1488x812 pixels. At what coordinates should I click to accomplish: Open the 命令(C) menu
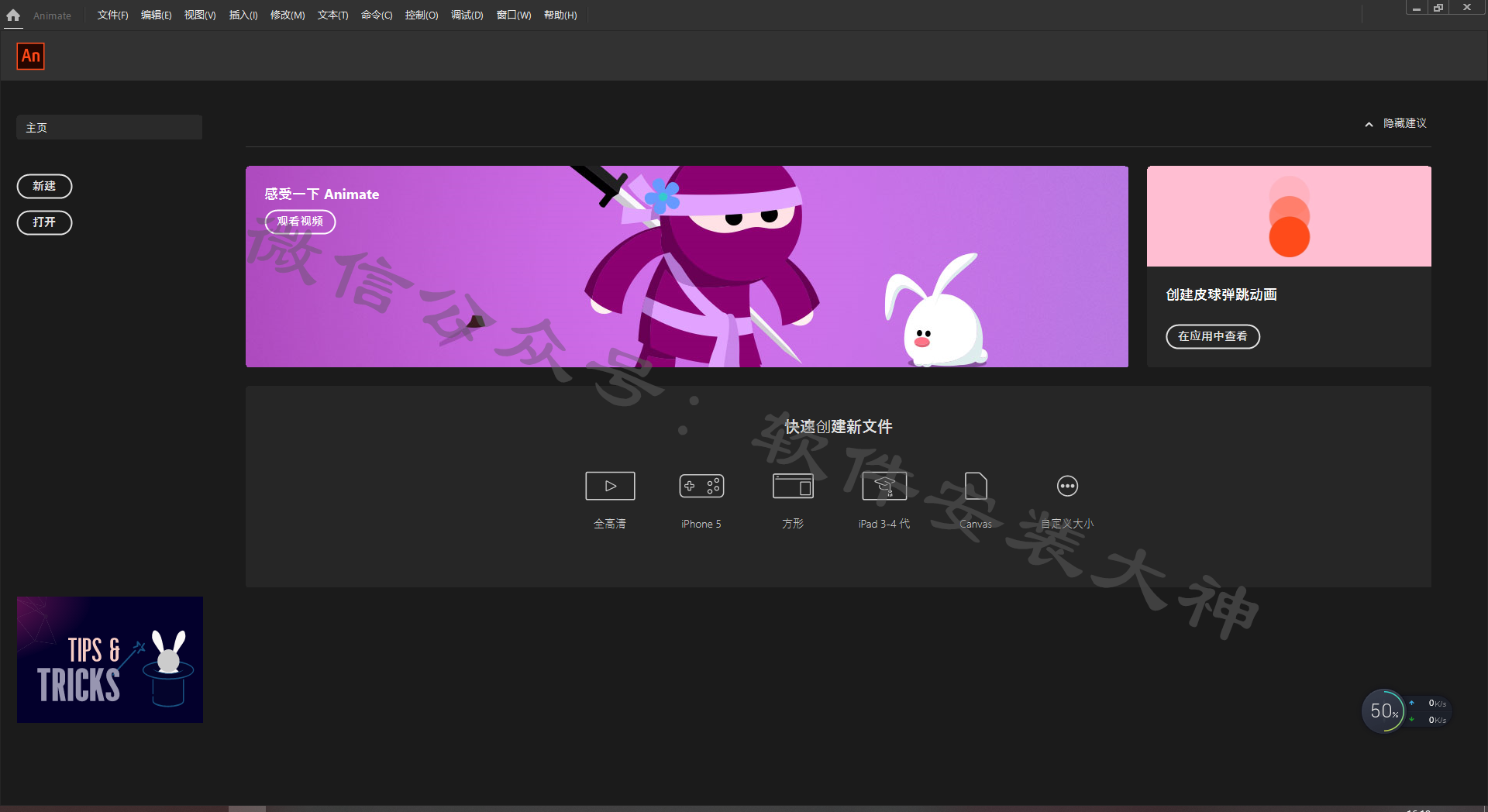(x=377, y=15)
